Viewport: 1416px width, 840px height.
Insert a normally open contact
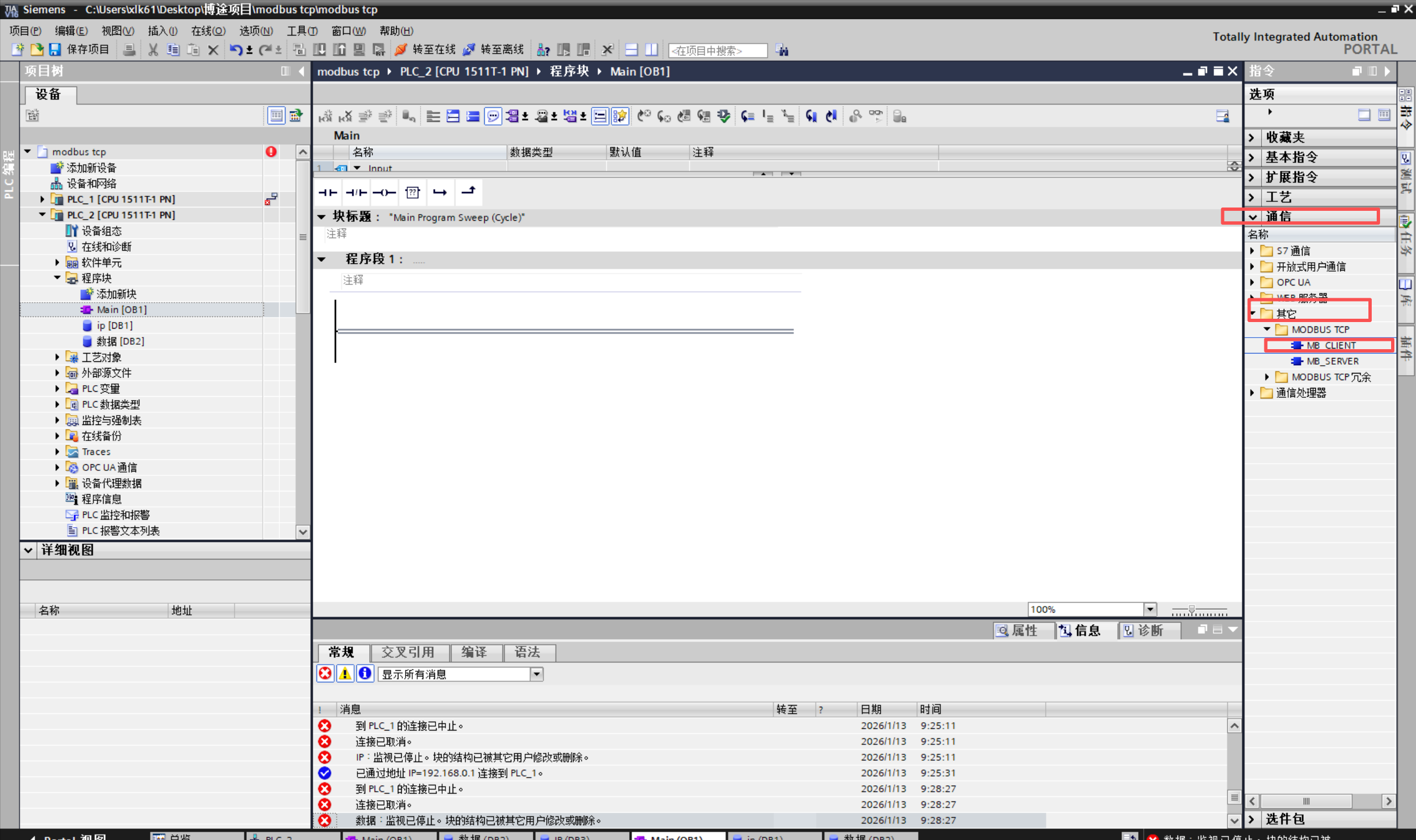click(327, 193)
